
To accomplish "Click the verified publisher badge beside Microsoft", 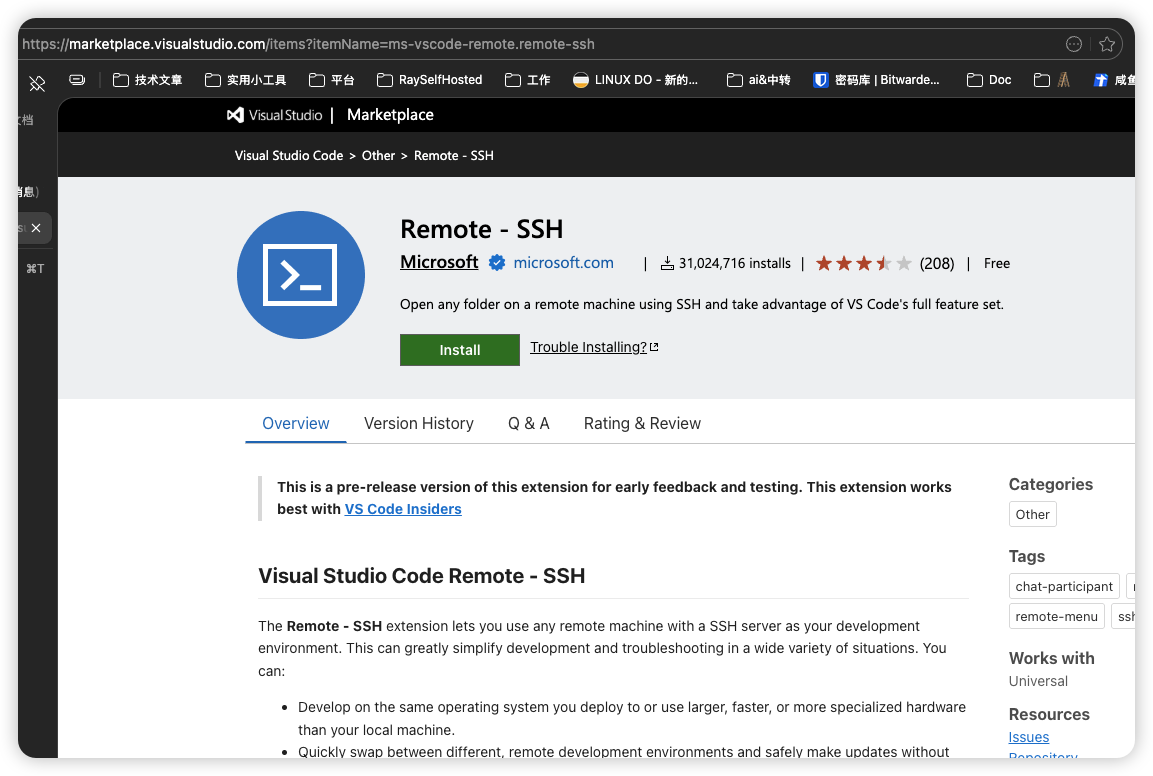I will pos(496,263).
